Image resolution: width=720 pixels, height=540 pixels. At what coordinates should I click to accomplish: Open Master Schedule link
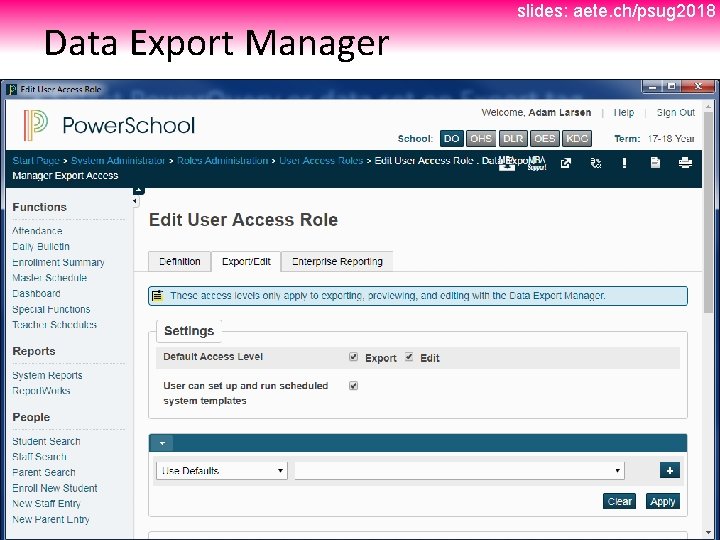pos(50,277)
